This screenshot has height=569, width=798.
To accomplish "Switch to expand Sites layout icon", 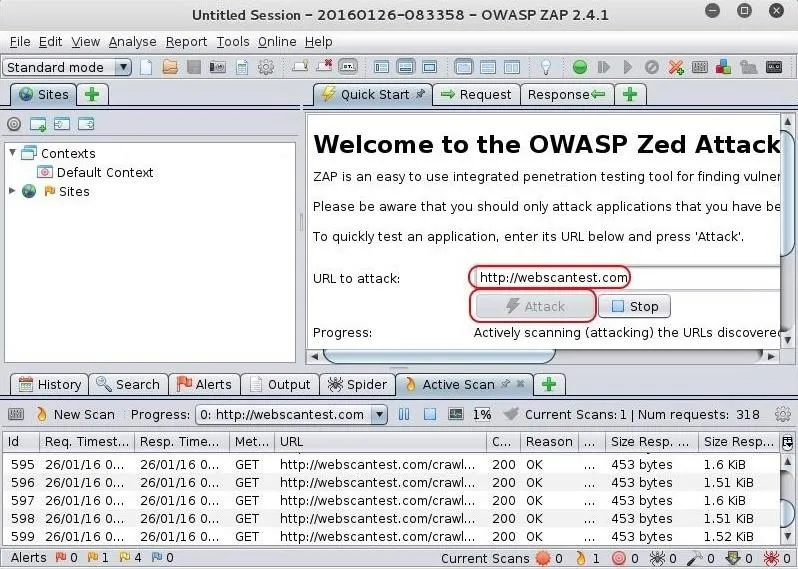I will (x=381, y=67).
